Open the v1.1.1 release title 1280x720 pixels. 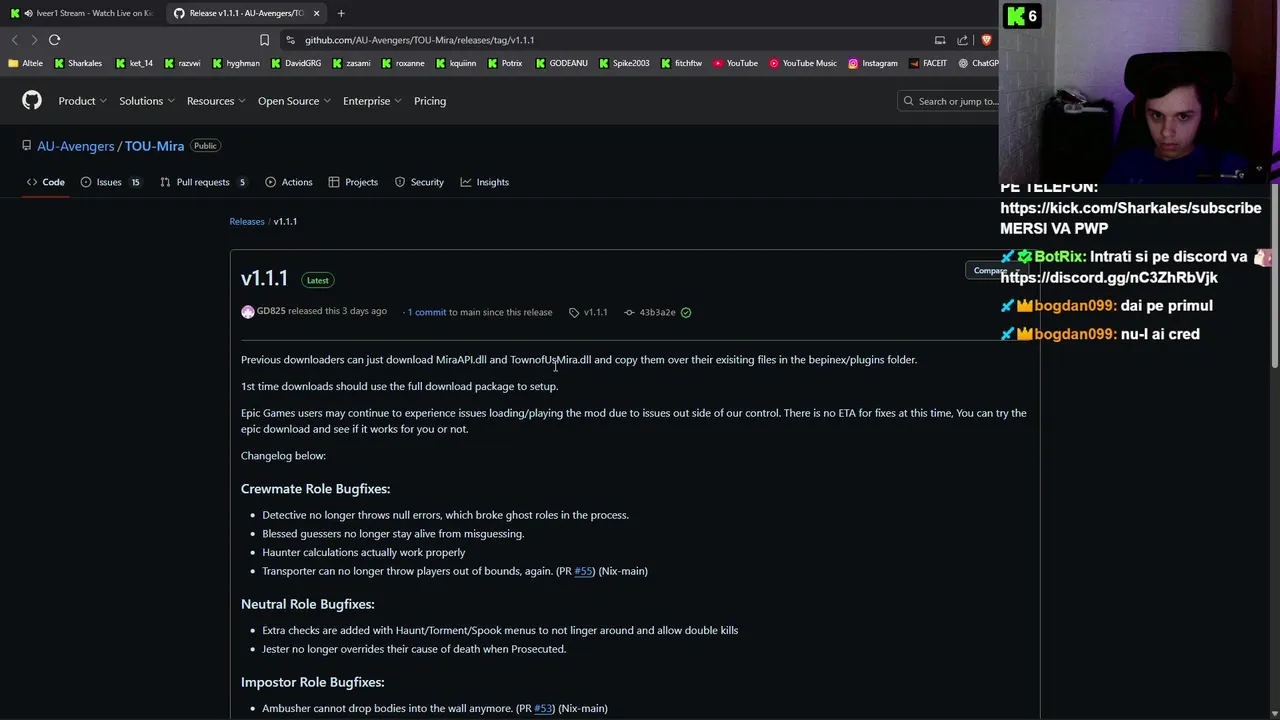(x=264, y=278)
